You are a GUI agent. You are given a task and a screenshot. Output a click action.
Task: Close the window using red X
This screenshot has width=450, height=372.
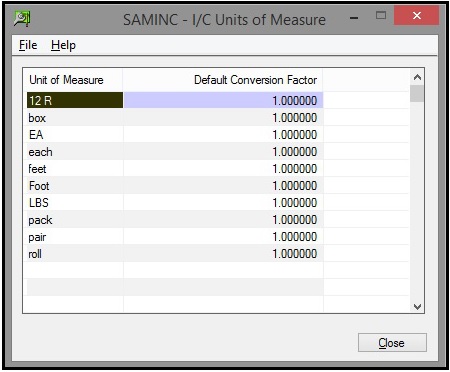pyautogui.click(x=417, y=15)
